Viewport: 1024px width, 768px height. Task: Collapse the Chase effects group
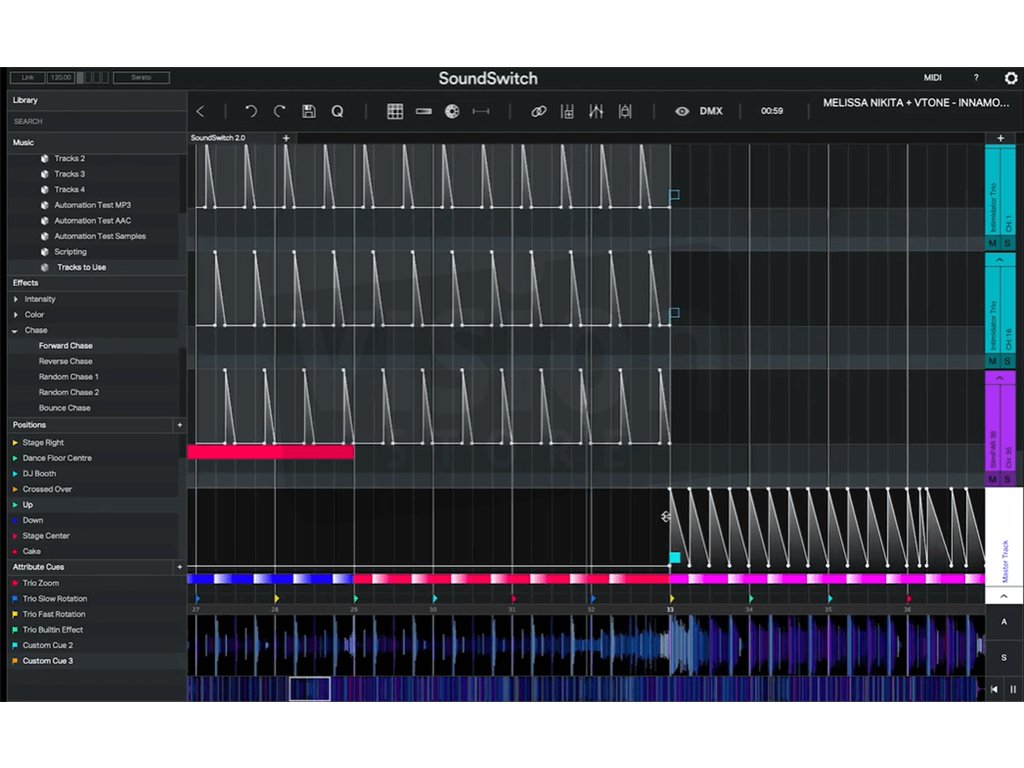pos(15,330)
